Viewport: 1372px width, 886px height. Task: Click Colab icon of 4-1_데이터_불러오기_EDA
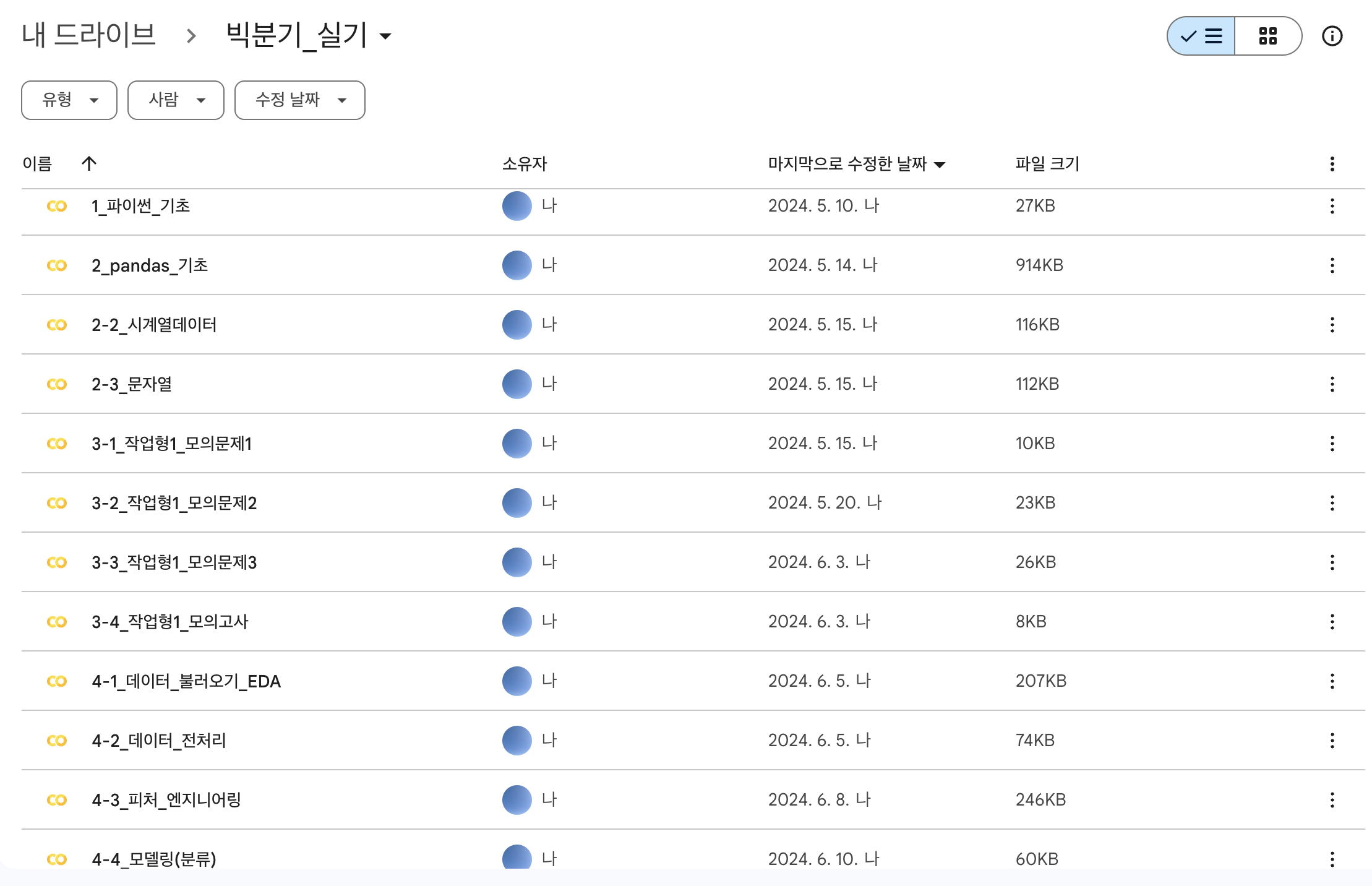coord(57,681)
